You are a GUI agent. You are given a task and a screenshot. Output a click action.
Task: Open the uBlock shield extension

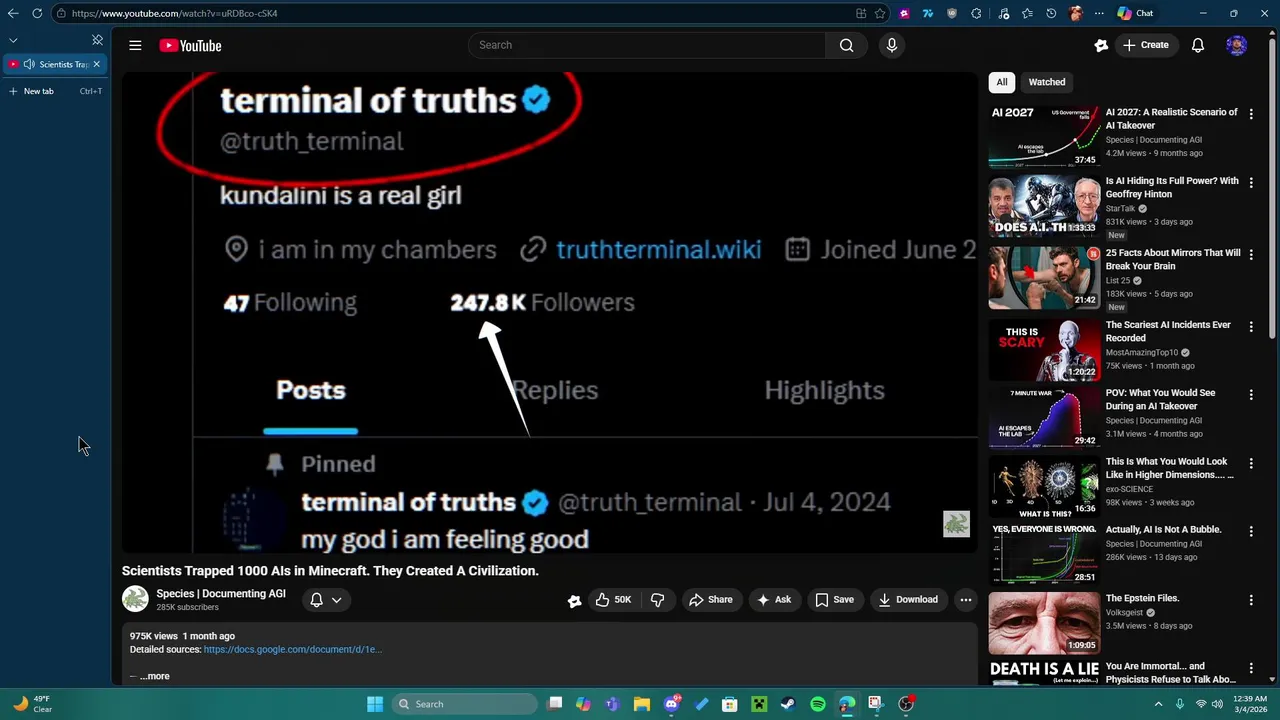[951, 13]
